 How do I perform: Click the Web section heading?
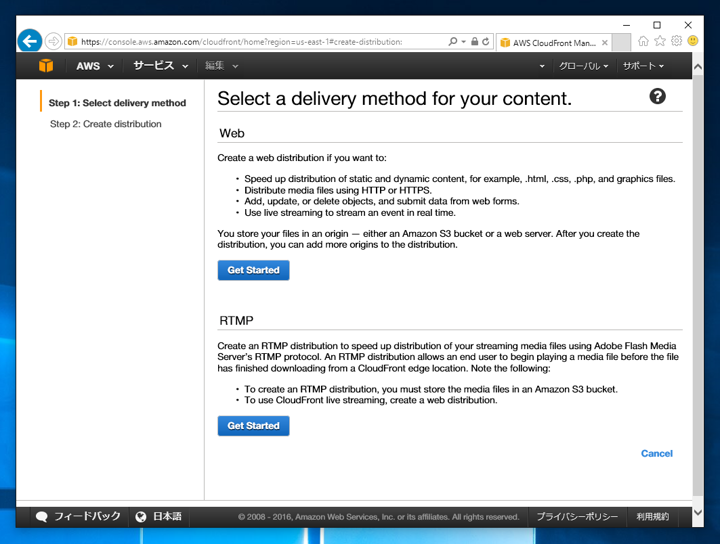[232, 133]
